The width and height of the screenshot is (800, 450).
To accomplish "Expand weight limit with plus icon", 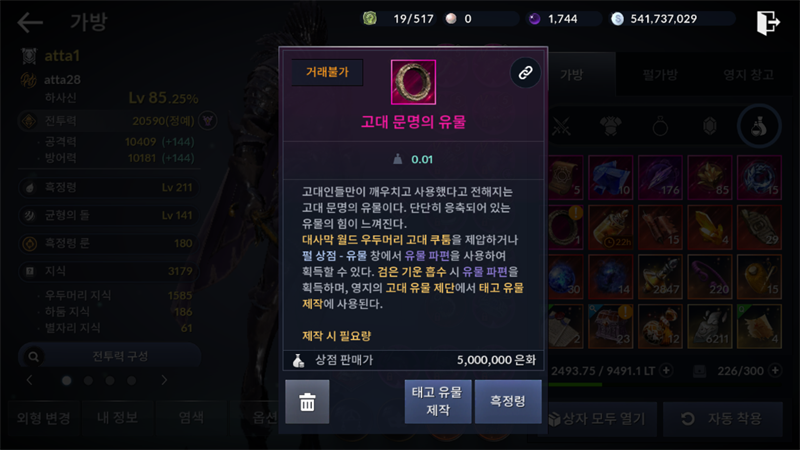I will [666, 370].
